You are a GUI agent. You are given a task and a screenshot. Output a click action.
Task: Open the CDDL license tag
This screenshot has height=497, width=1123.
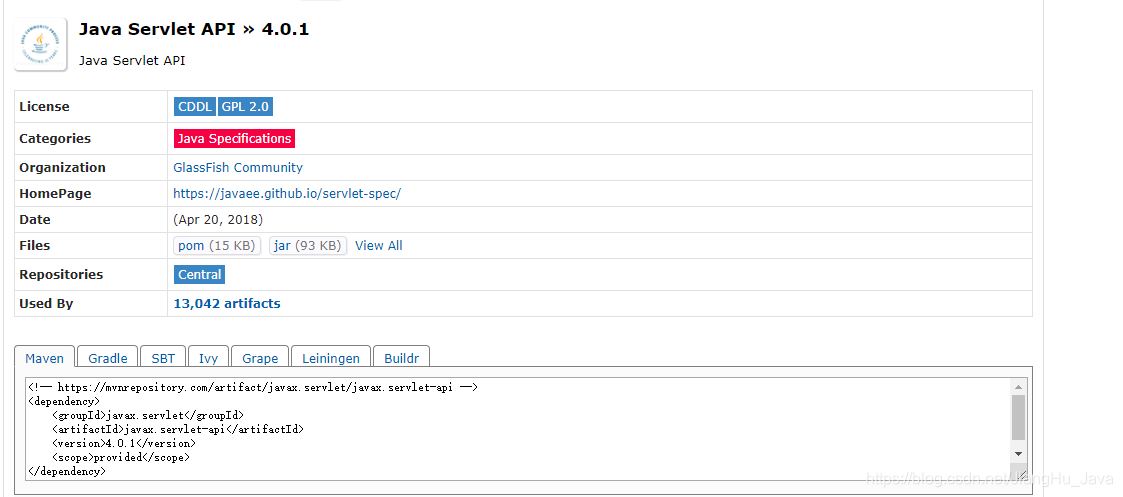pyautogui.click(x=195, y=107)
